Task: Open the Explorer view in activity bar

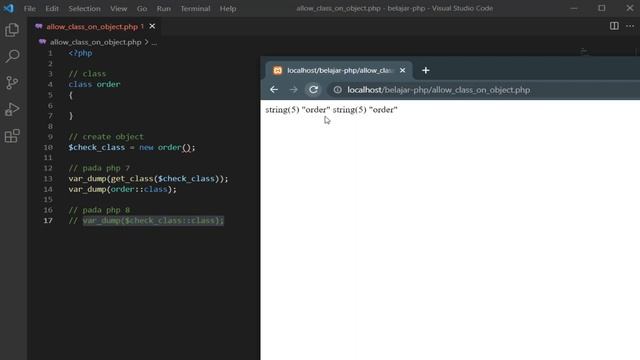Action: 12,30
